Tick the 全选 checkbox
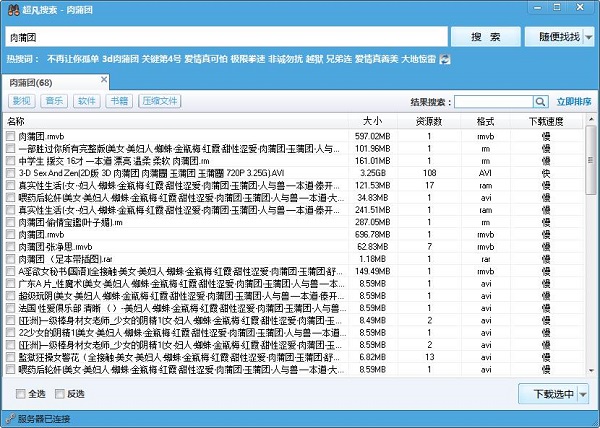Image resolution: width=600 pixels, height=428 pixels. click(x=21, y=394)
